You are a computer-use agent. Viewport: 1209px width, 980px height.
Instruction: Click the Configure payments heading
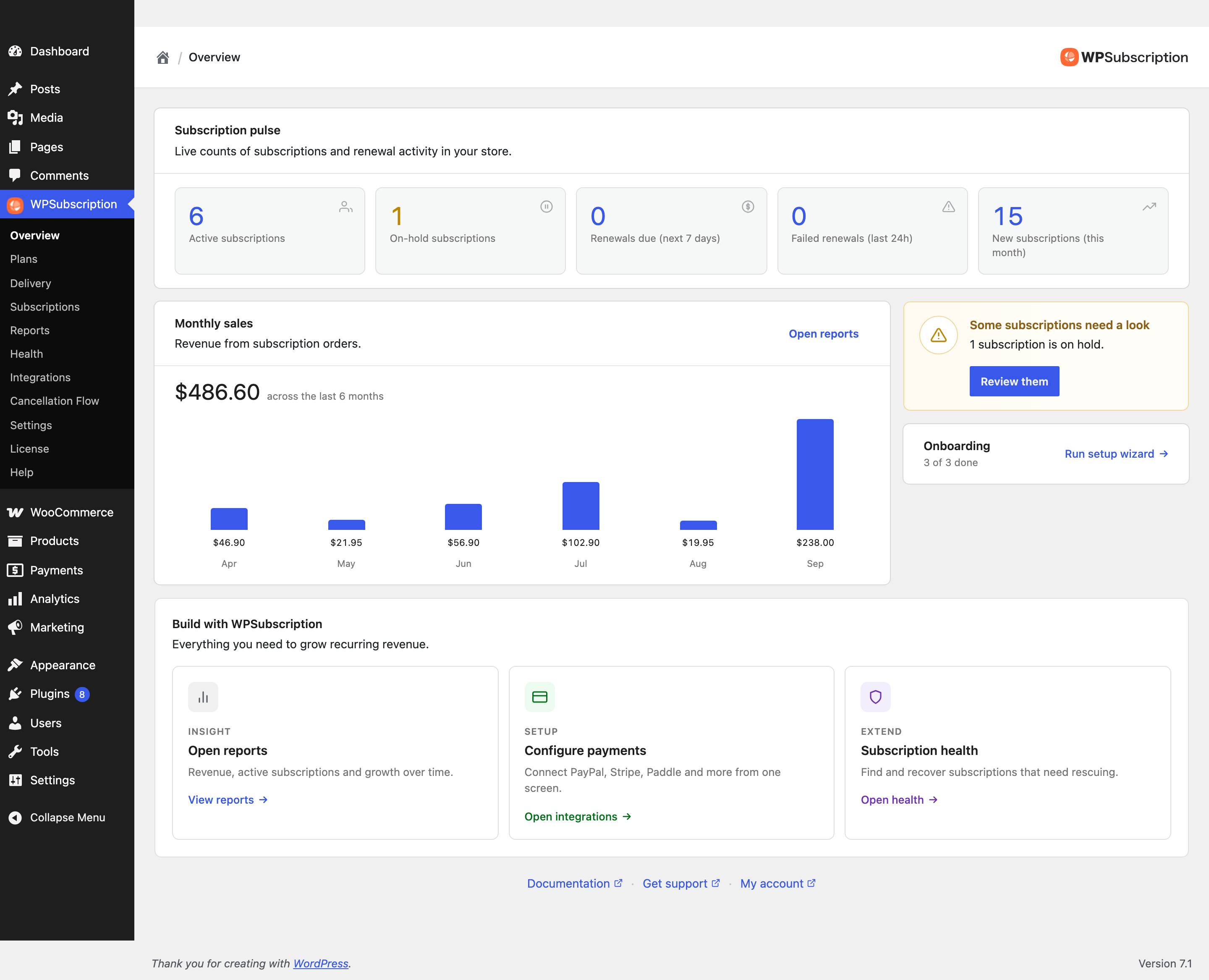click(x=585, y=750)
